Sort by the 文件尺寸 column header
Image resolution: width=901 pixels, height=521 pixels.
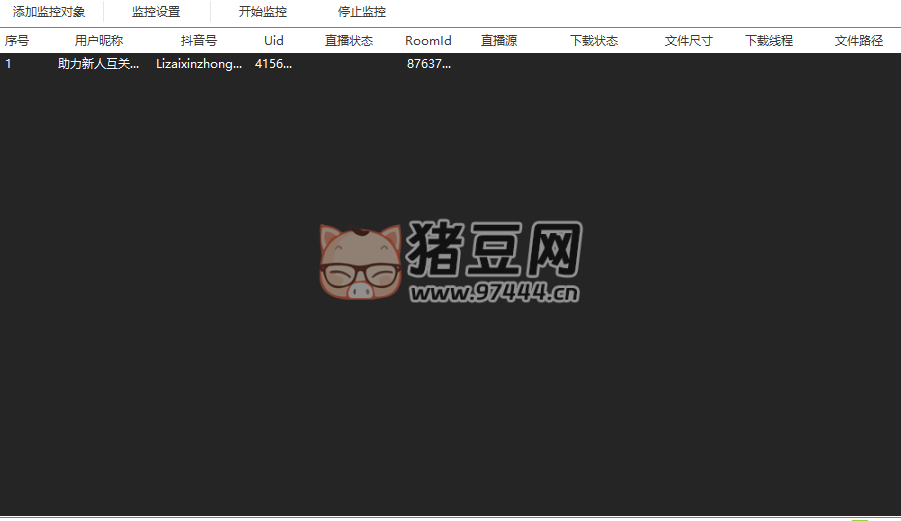point(688,41)
